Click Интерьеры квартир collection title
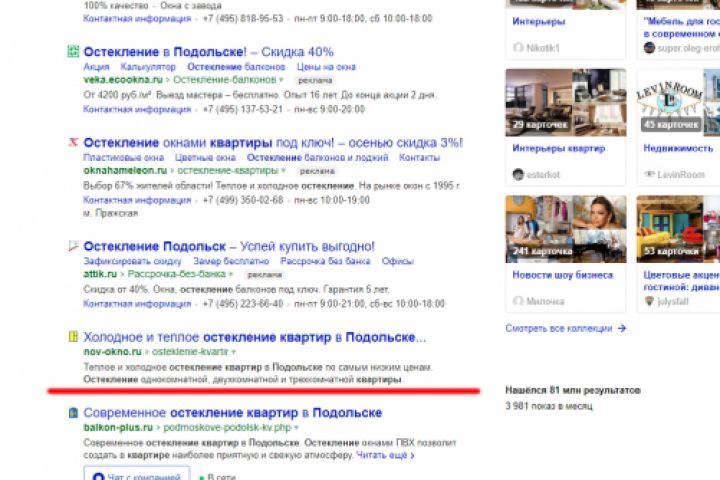This screenshot has width=720, height=480. pos(558,148)
